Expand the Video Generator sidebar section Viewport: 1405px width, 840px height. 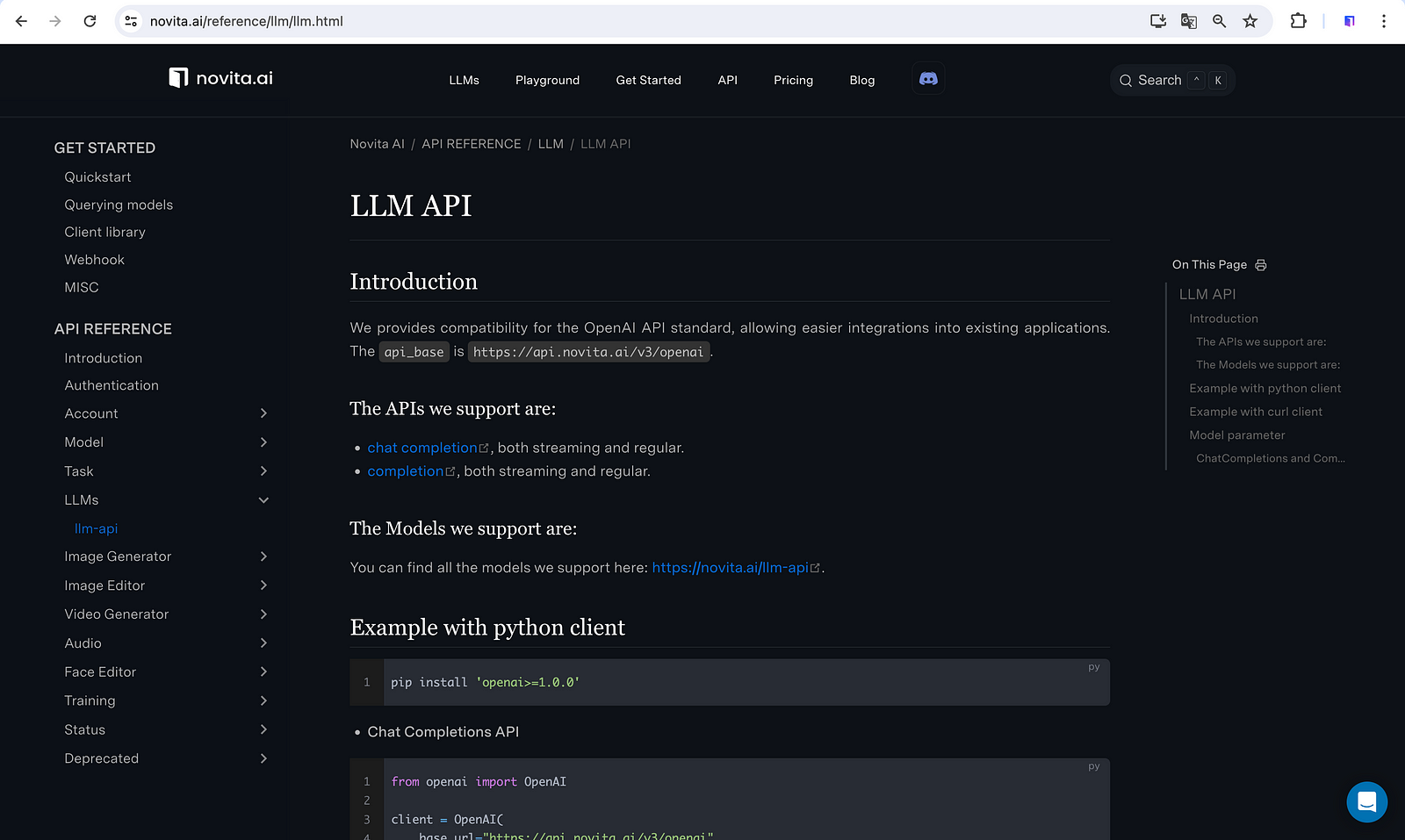pos(263,614)
